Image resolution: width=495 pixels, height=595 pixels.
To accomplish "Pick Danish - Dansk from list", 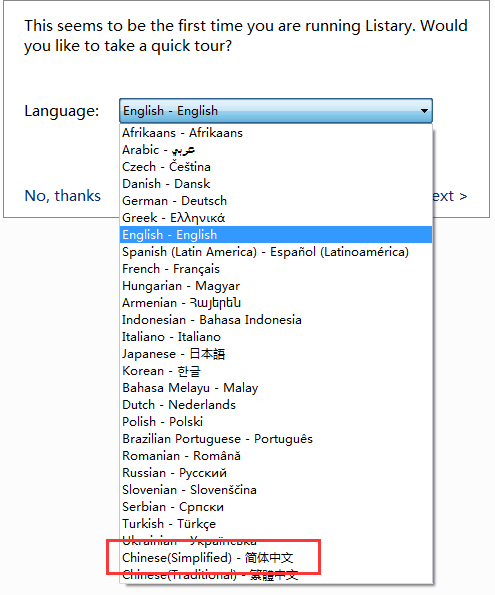I will click(276, 184).
